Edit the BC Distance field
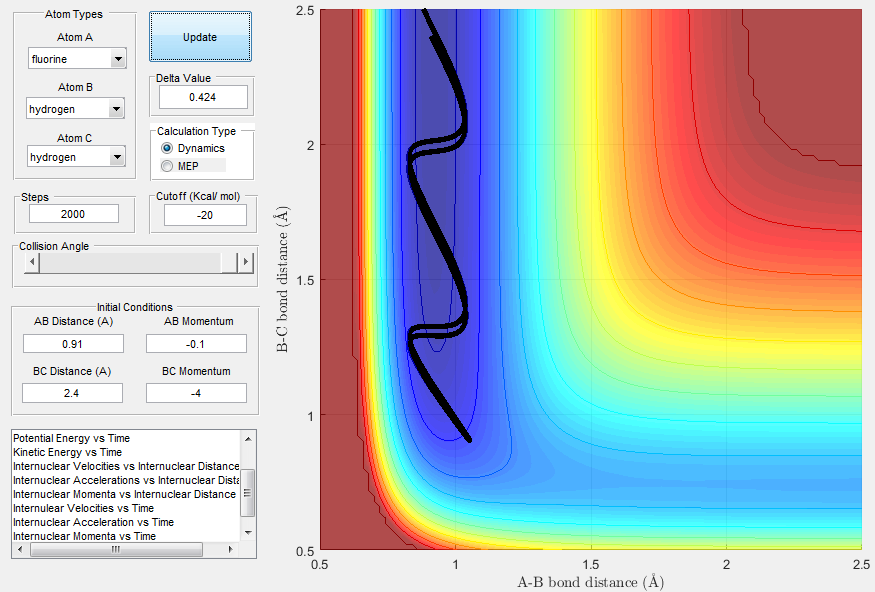875x592 pixels. tap(73, 393)
